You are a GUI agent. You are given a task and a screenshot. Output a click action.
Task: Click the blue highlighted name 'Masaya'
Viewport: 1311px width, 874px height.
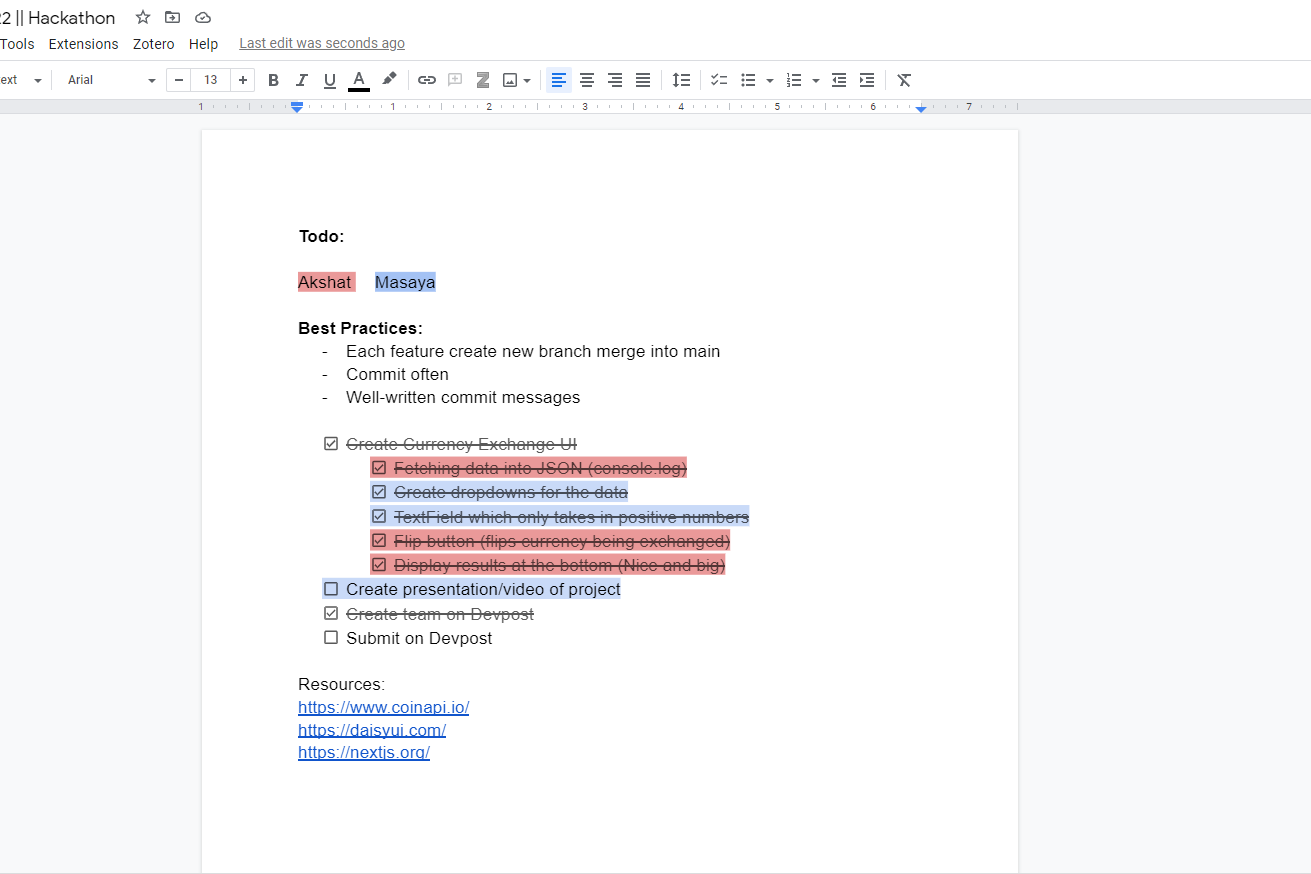(405, 282)
